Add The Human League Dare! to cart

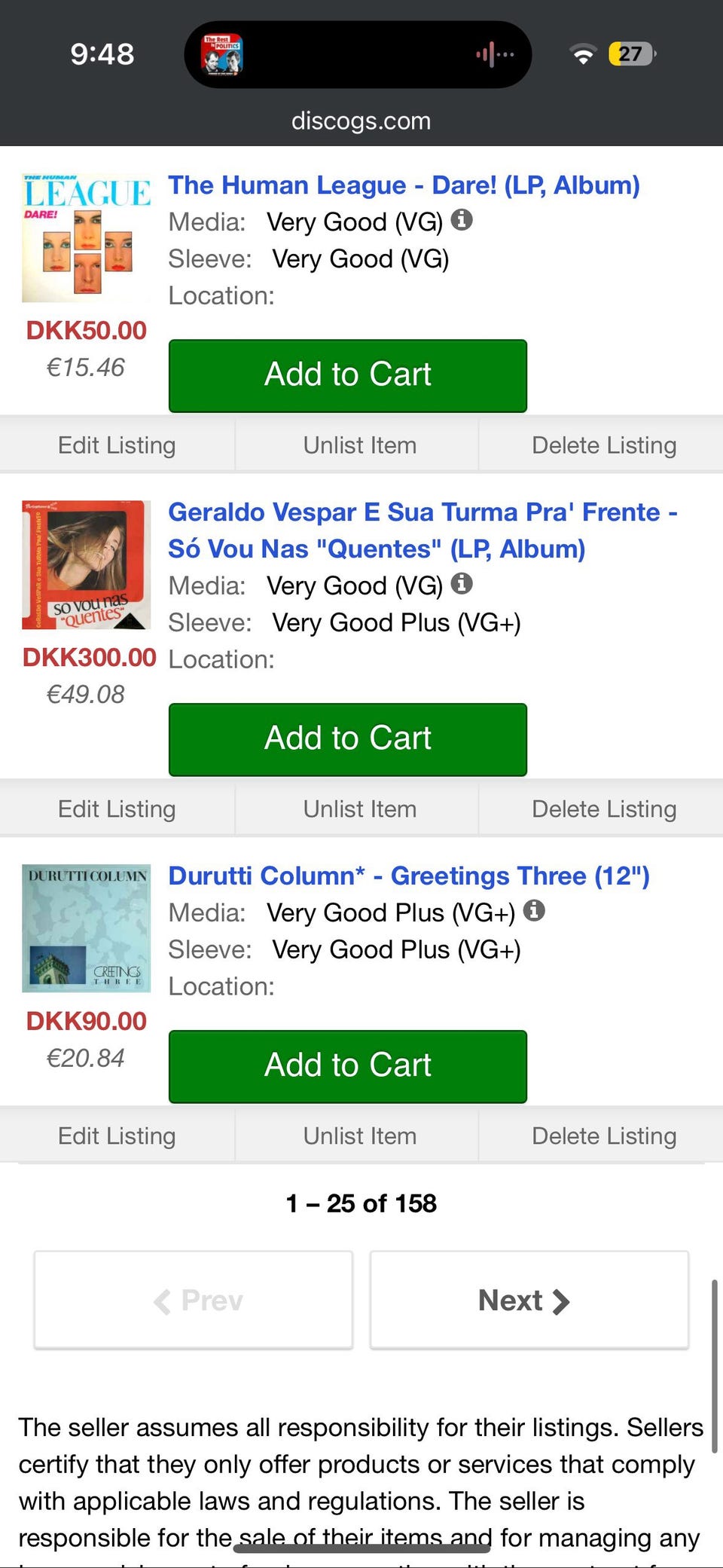click(x=347, y=375)
